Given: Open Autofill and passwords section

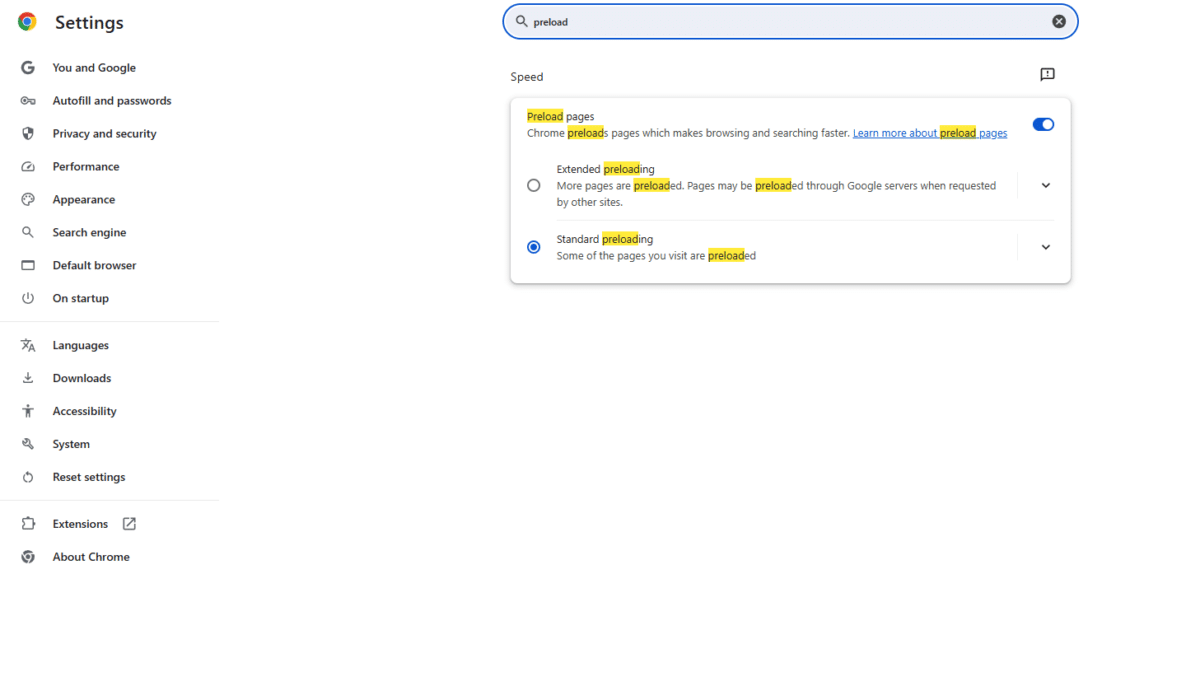Looking at the screenshot, I should click(x=110, y=101).
